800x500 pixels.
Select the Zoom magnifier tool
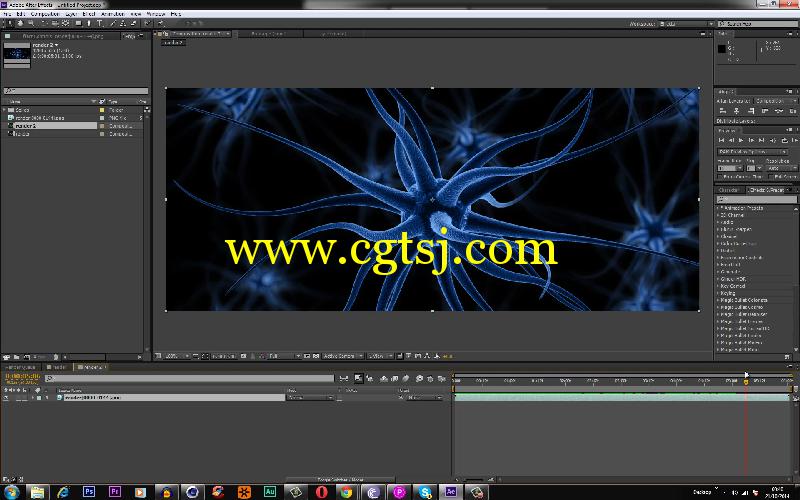[31, 23]
